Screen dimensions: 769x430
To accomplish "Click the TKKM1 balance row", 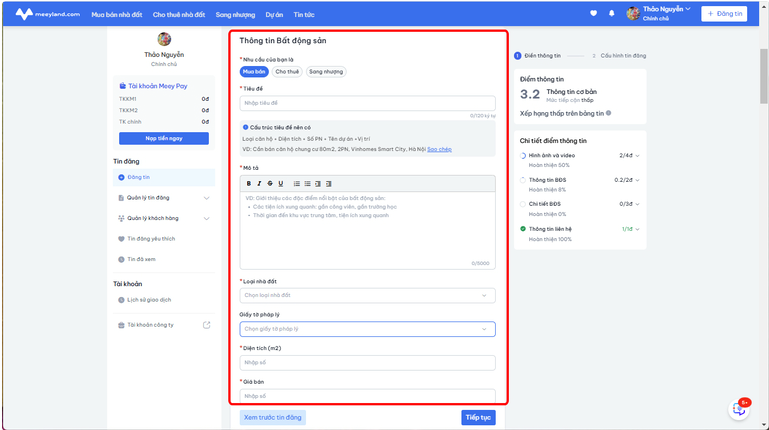I will click(x=164, y=99).
